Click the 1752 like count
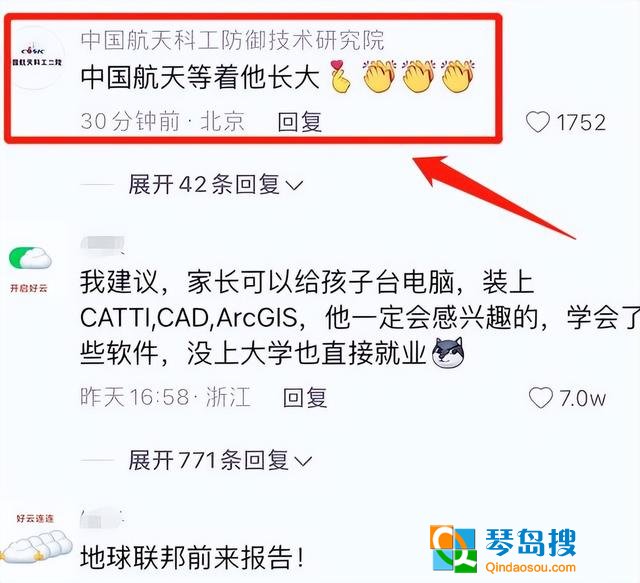Image resolution: width=640 pixels, height=583 pixels. (581, 122)
